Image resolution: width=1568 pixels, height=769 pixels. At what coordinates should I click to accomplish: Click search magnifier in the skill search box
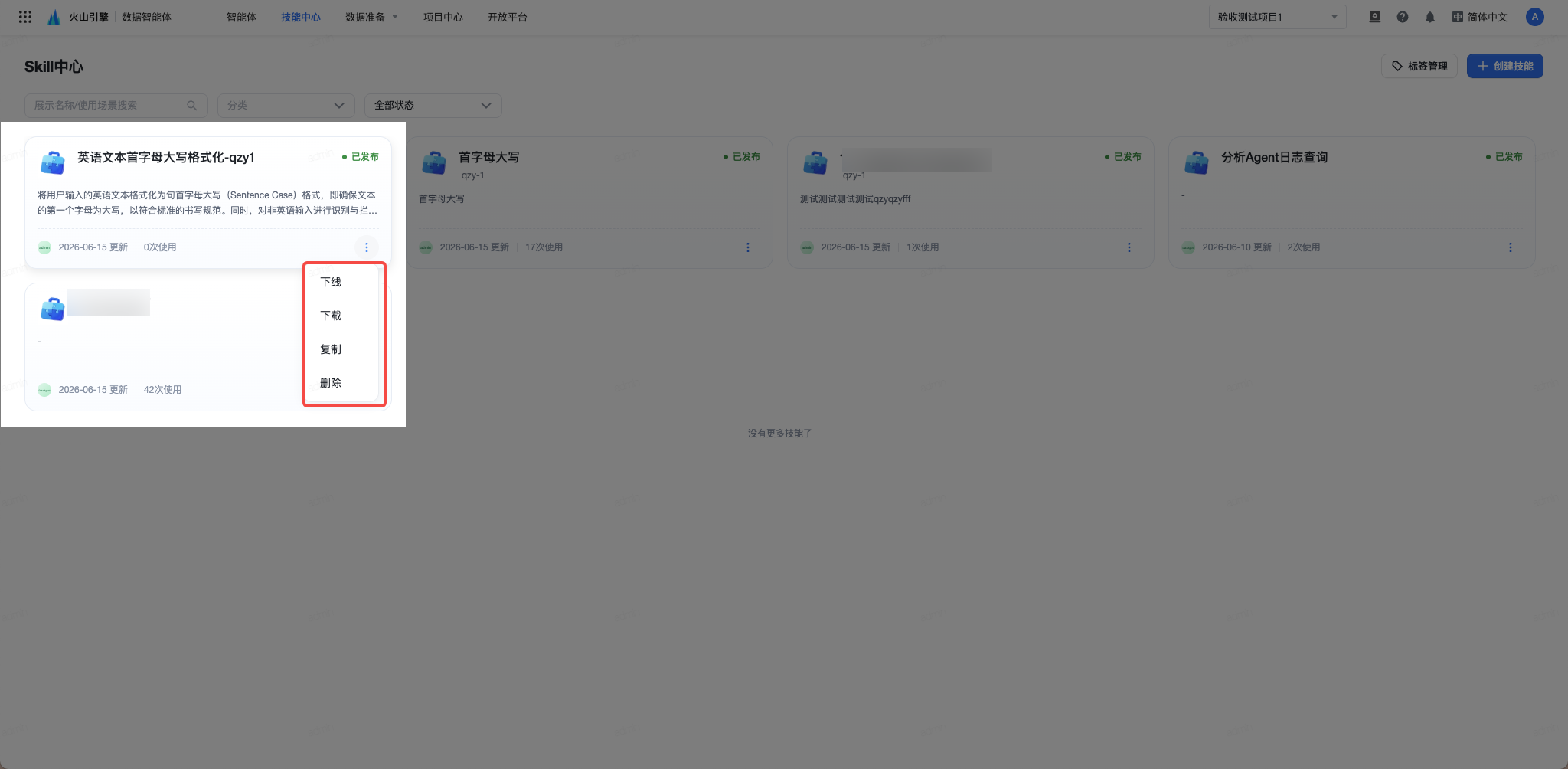pos(192,106)
